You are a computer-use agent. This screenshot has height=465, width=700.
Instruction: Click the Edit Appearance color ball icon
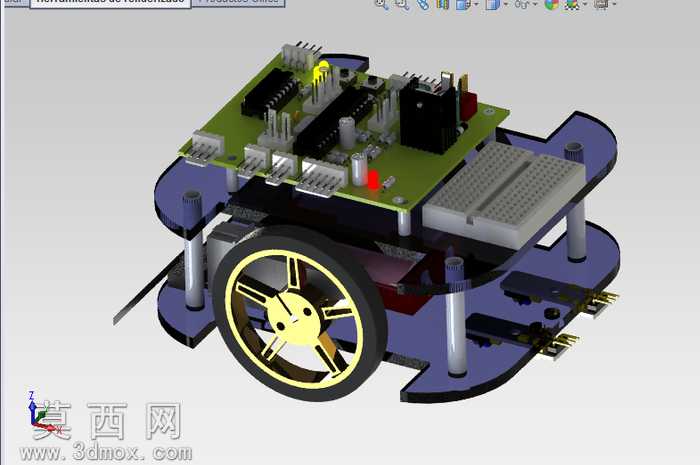(x=552, y=4)
